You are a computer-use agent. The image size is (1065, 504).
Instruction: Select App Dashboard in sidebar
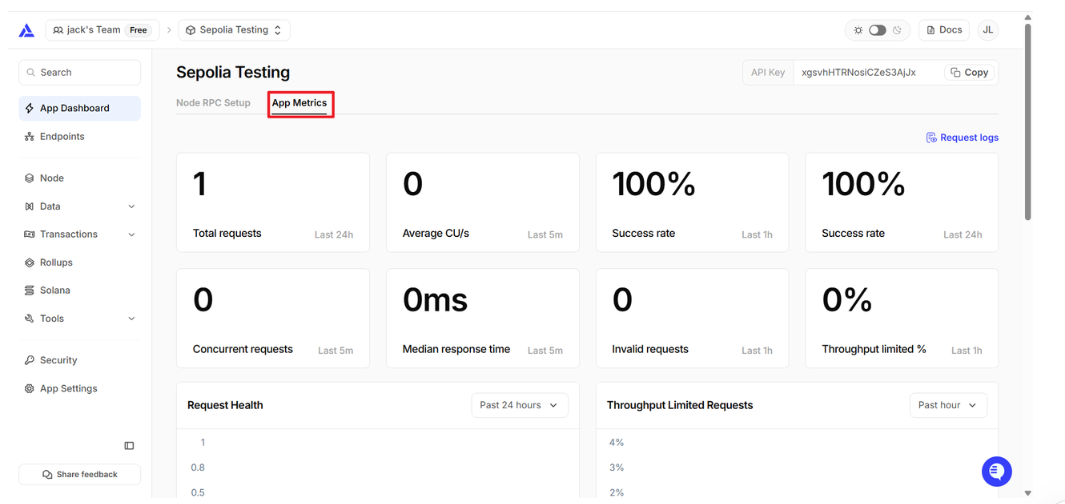(79, 108)
